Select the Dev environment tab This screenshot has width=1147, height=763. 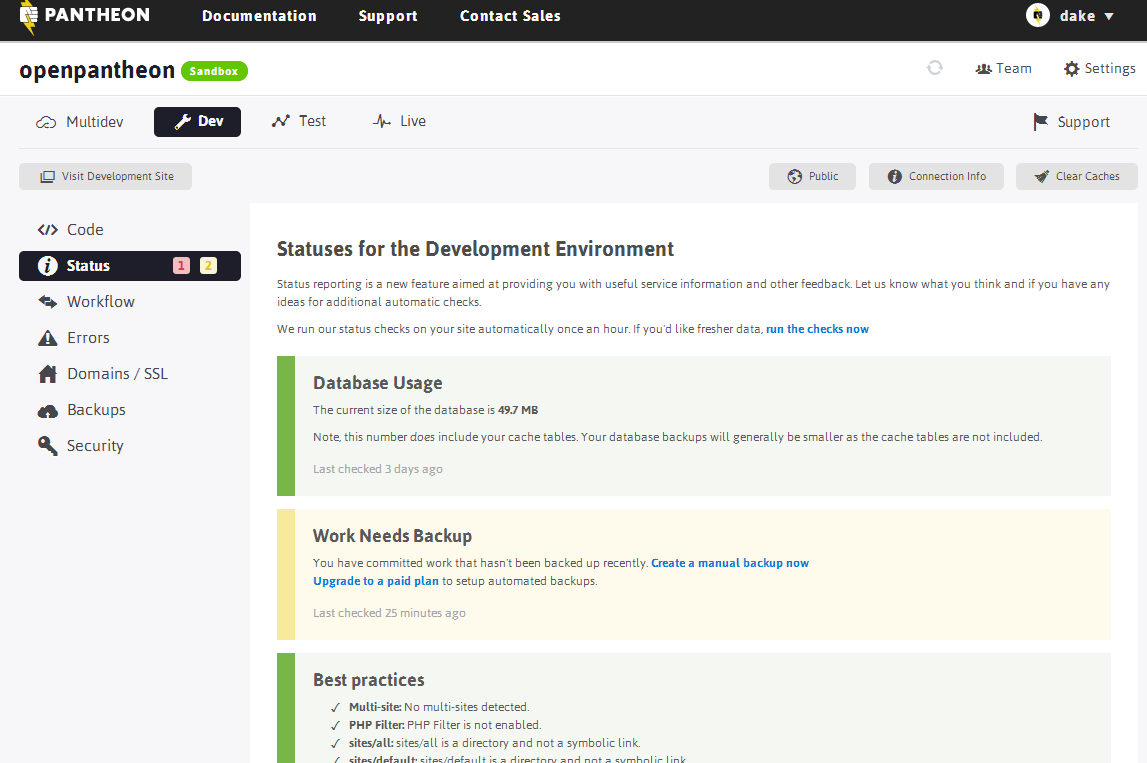click(198, 121)
